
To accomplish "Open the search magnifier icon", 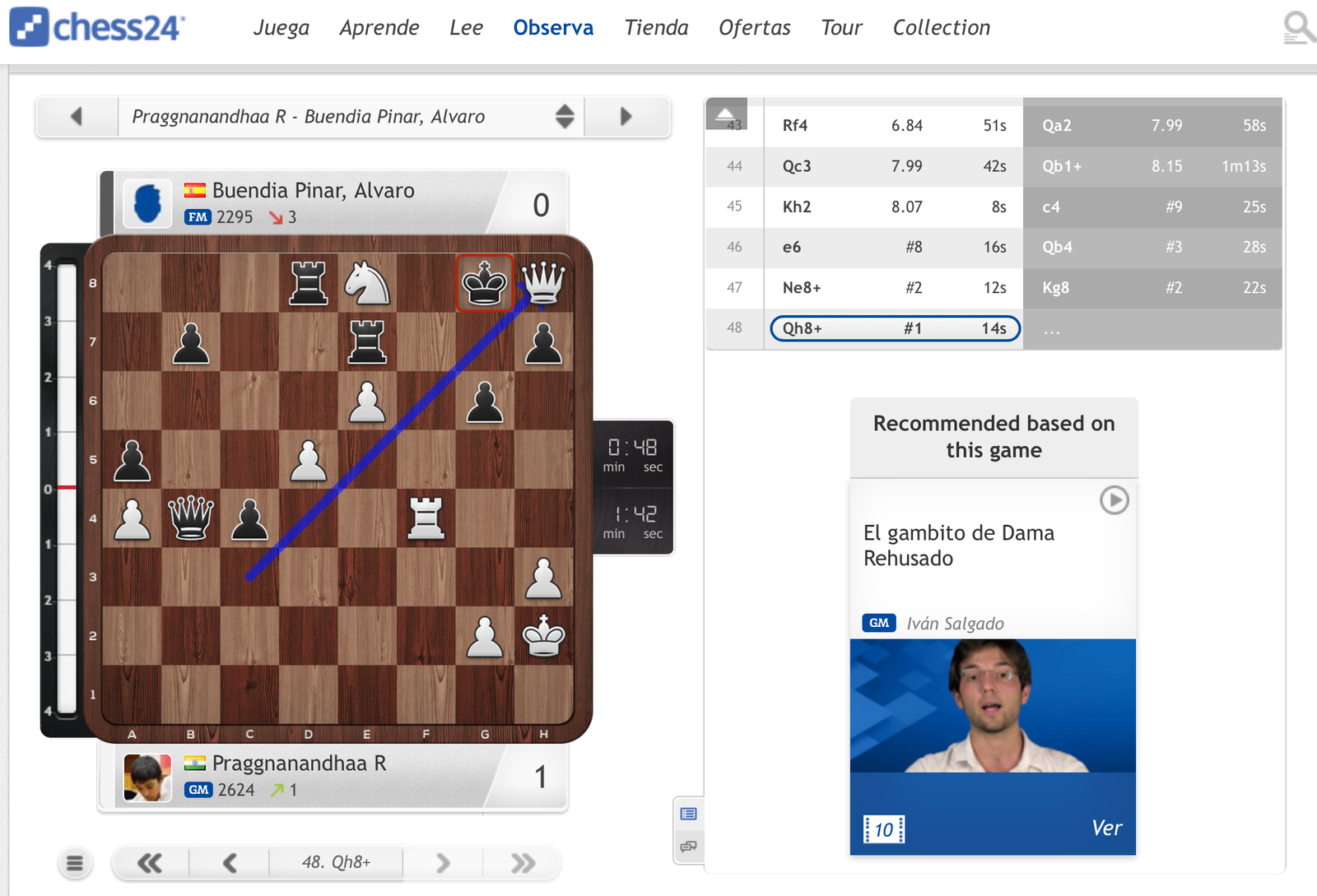I will tap(1298, 27).
